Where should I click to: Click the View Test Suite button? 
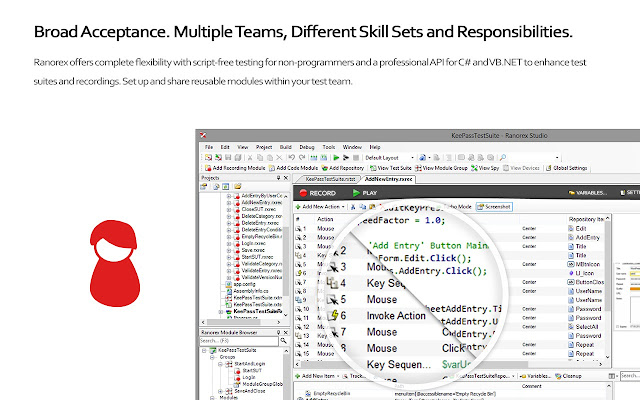pyautogui.click(x=391, y=168)
